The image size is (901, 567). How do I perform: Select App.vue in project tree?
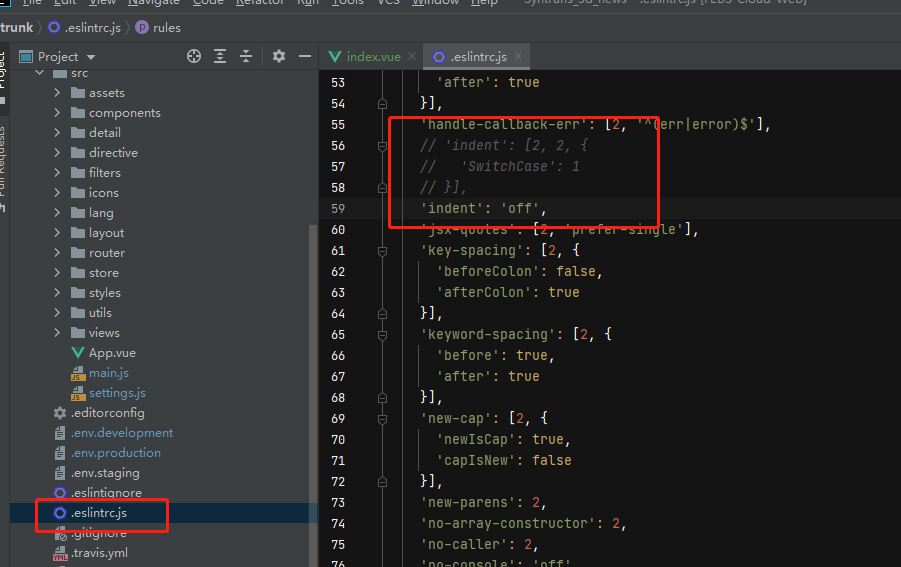click(112, 353)
